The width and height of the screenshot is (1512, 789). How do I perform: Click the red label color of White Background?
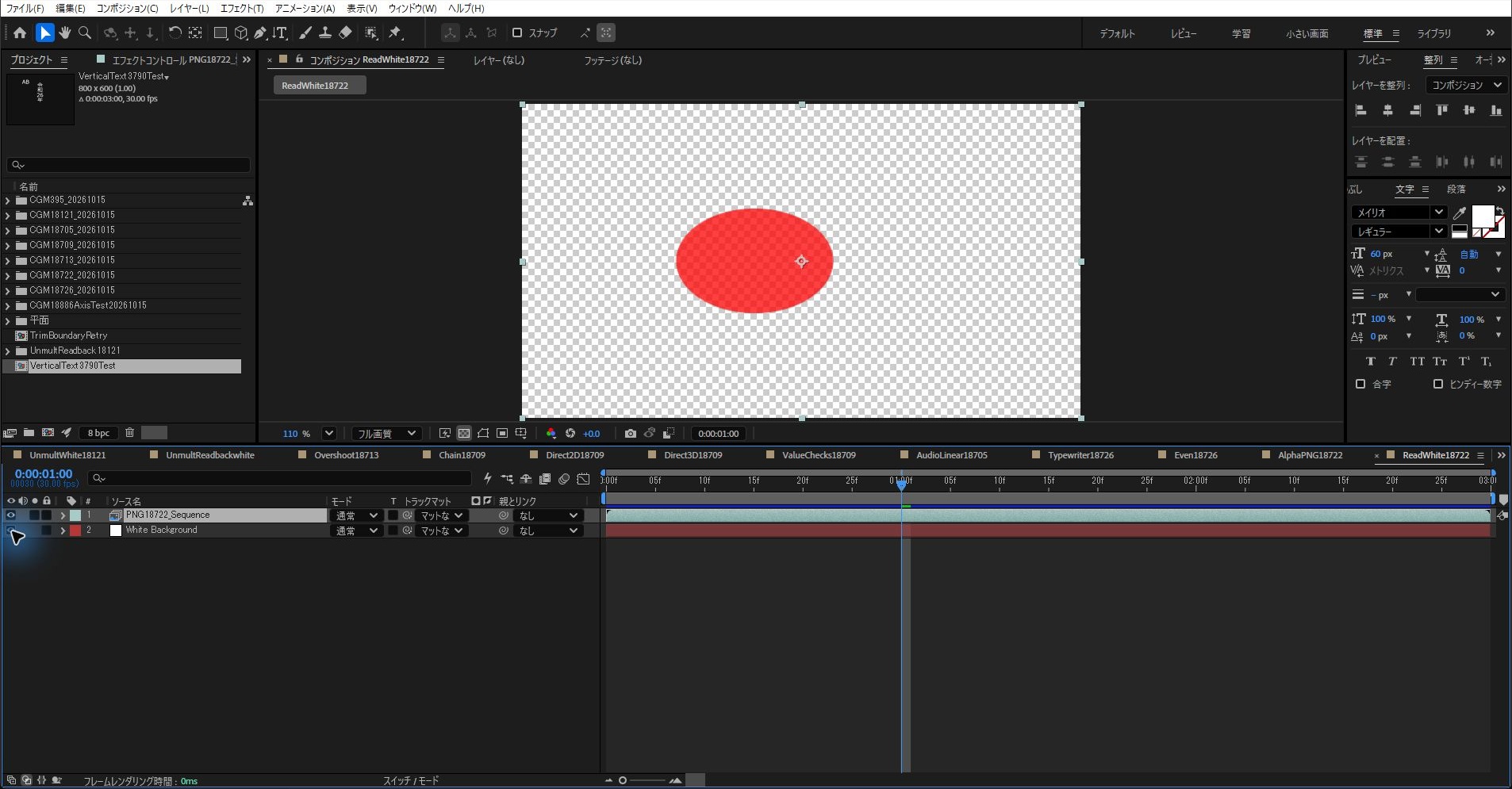(75, 530)
